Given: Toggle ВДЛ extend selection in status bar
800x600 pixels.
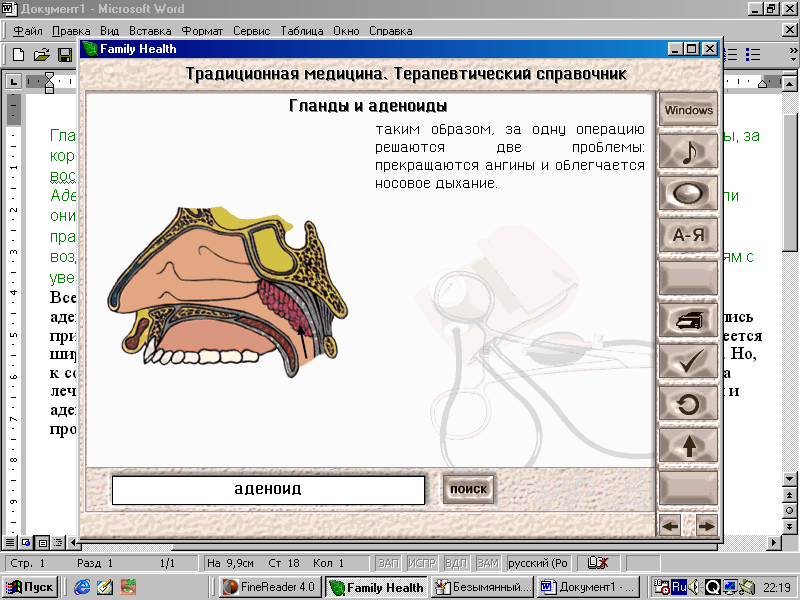Looking at the screenshot, I should coord(456,563).
